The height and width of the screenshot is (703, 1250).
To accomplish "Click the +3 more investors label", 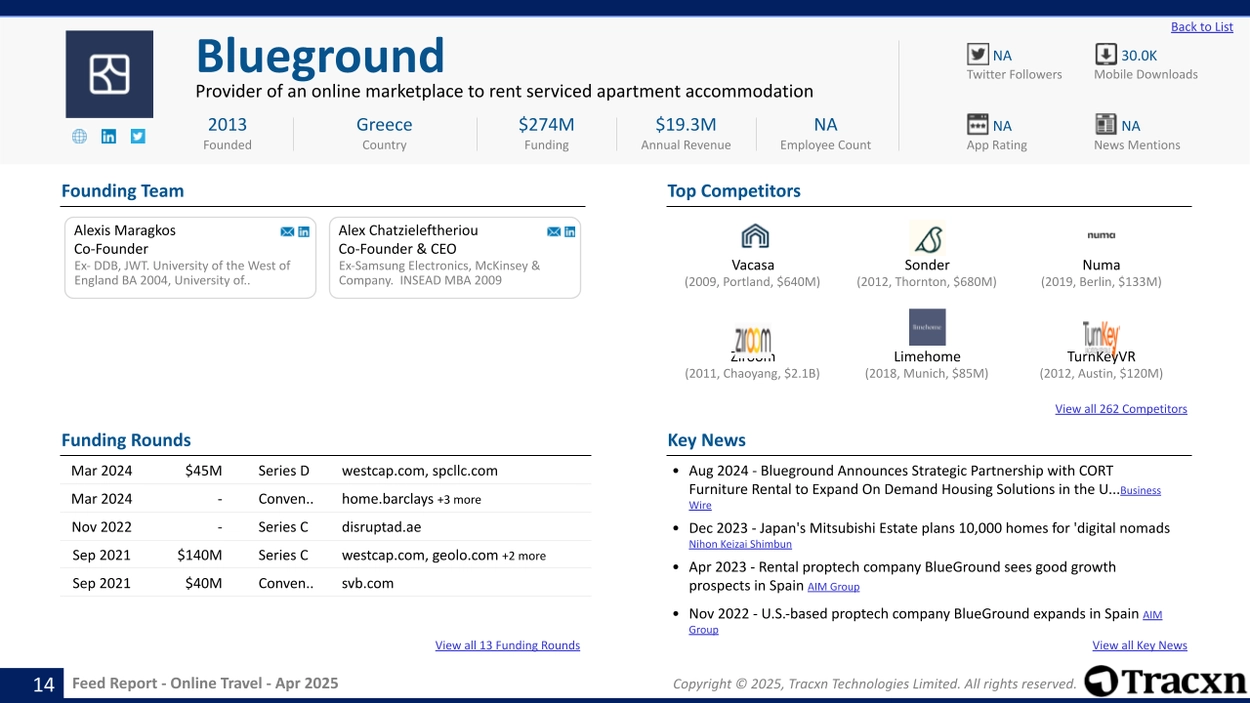I will point(459,500).
